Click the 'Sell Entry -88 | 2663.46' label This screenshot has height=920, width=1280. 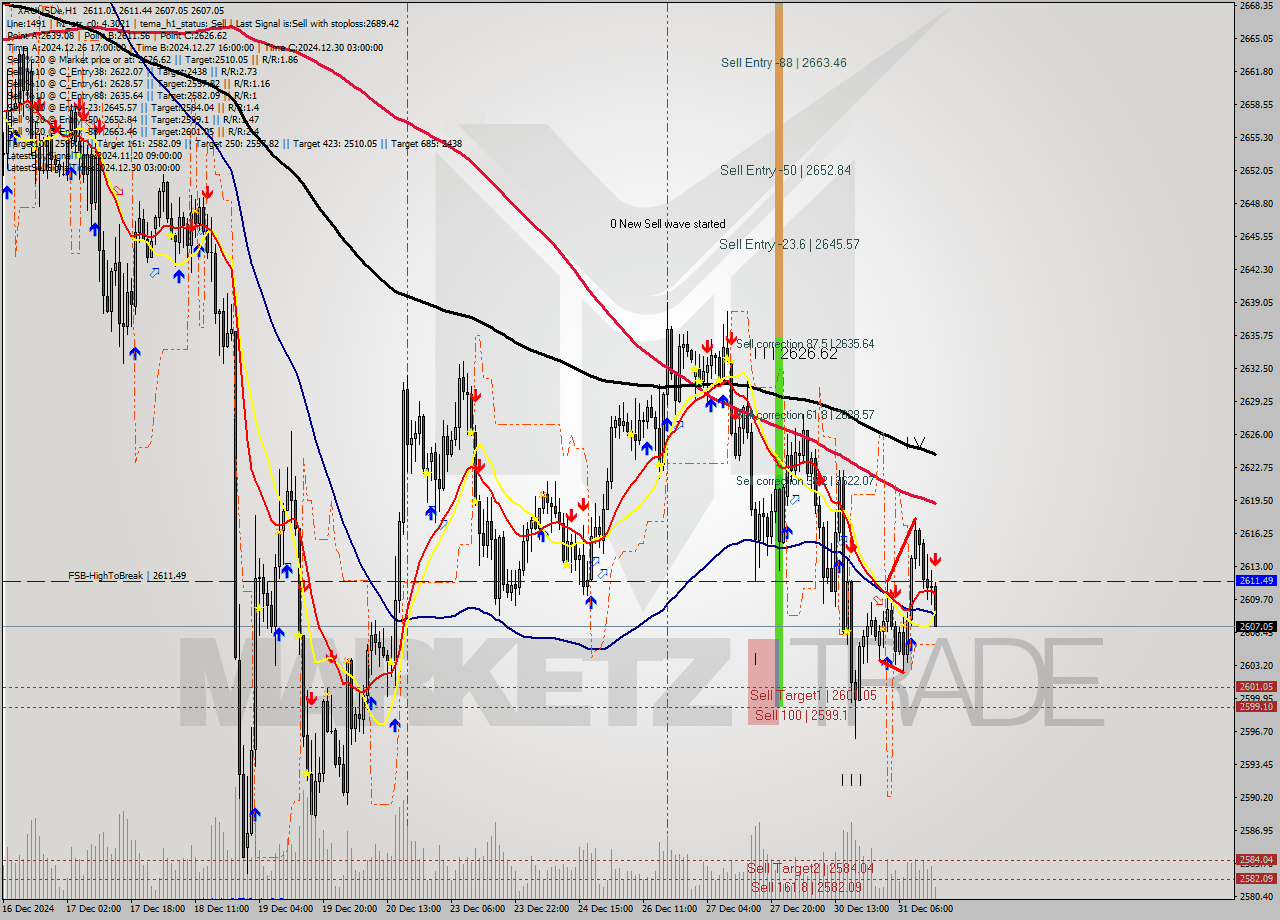tap(783, 63)
